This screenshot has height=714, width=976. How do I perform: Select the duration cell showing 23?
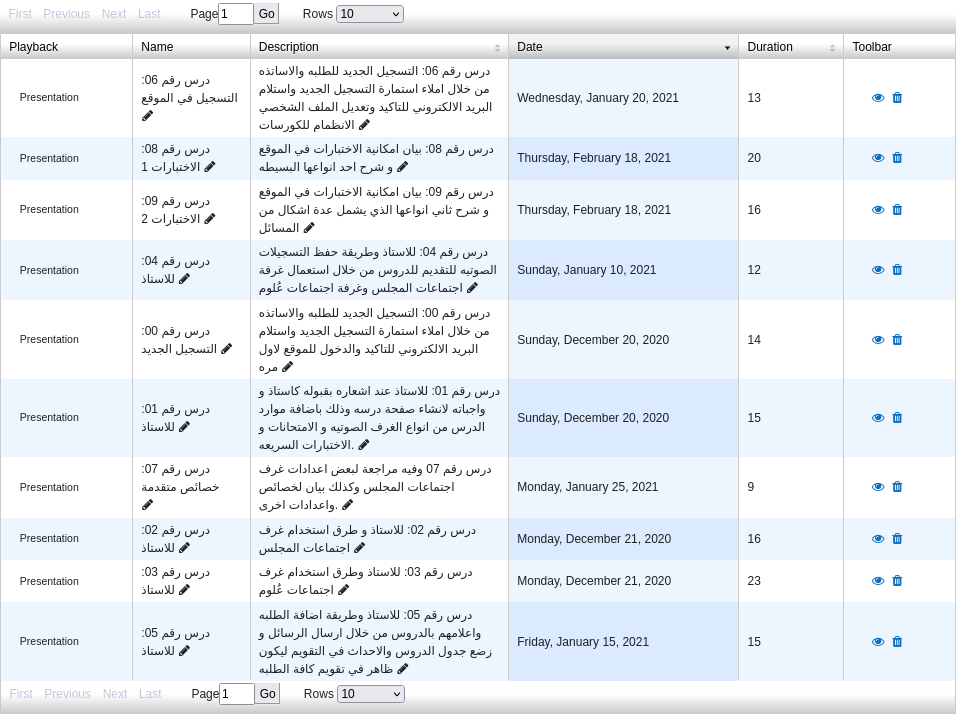pos(791,581)
